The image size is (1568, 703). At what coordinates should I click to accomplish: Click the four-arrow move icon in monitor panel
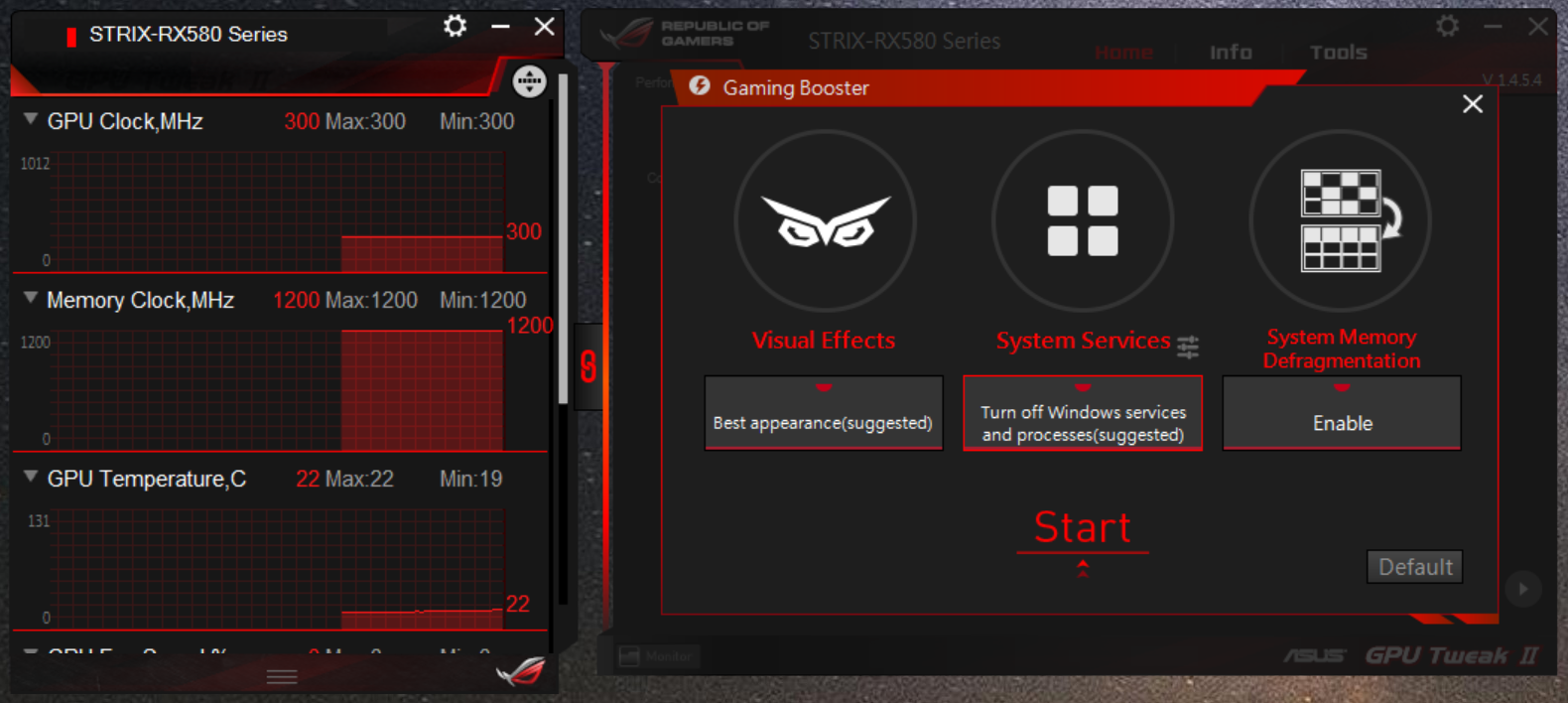(x=529, y=80)
